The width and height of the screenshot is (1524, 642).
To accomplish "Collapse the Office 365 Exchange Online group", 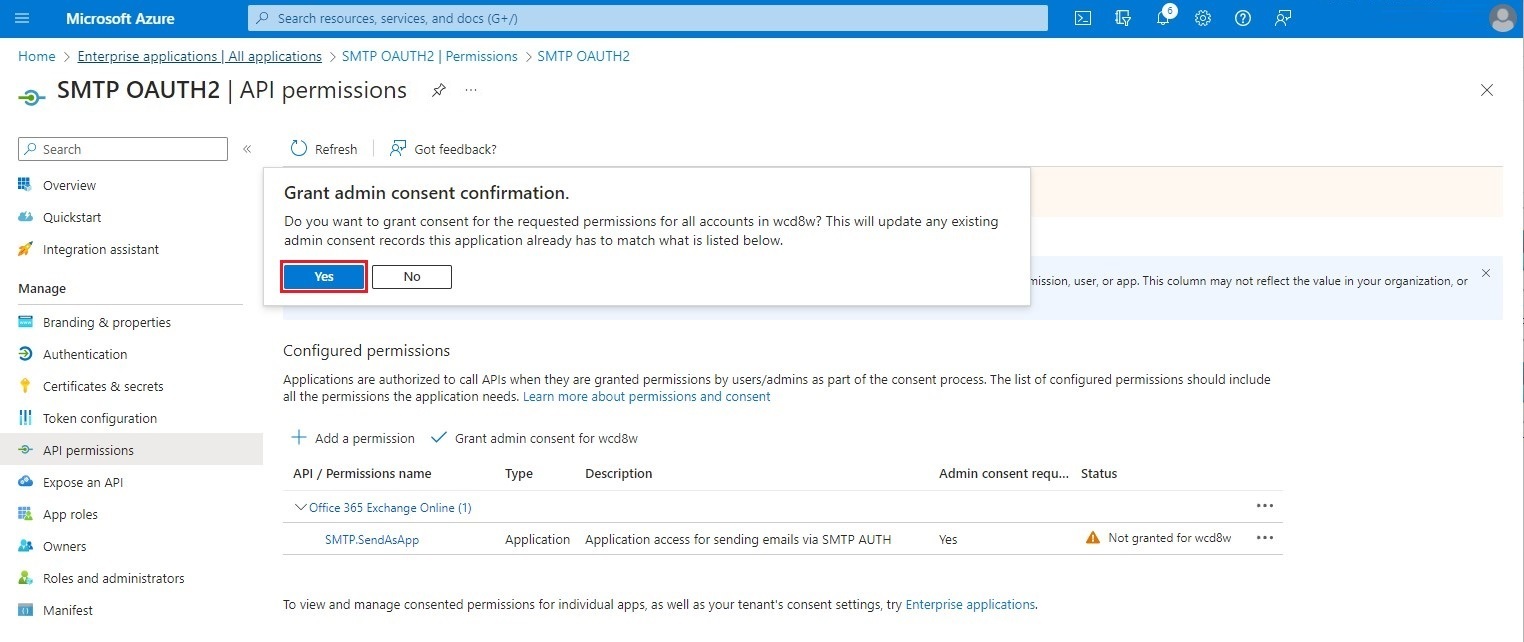I will [300, 507].
